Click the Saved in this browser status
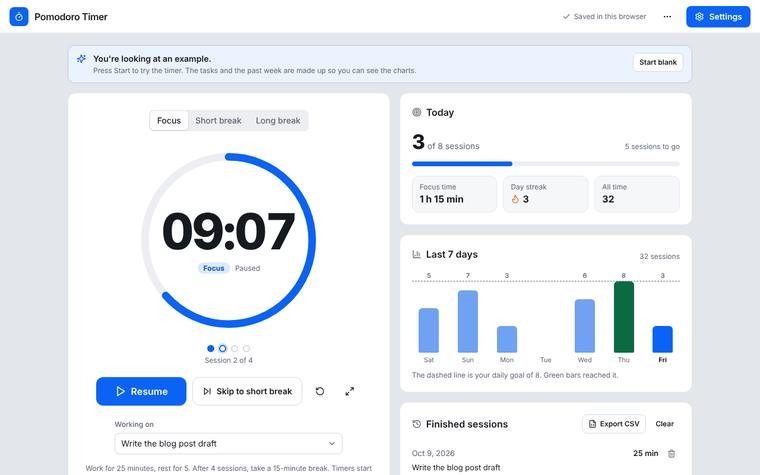This screenshot has height=475, width=760. click(604, 16)
